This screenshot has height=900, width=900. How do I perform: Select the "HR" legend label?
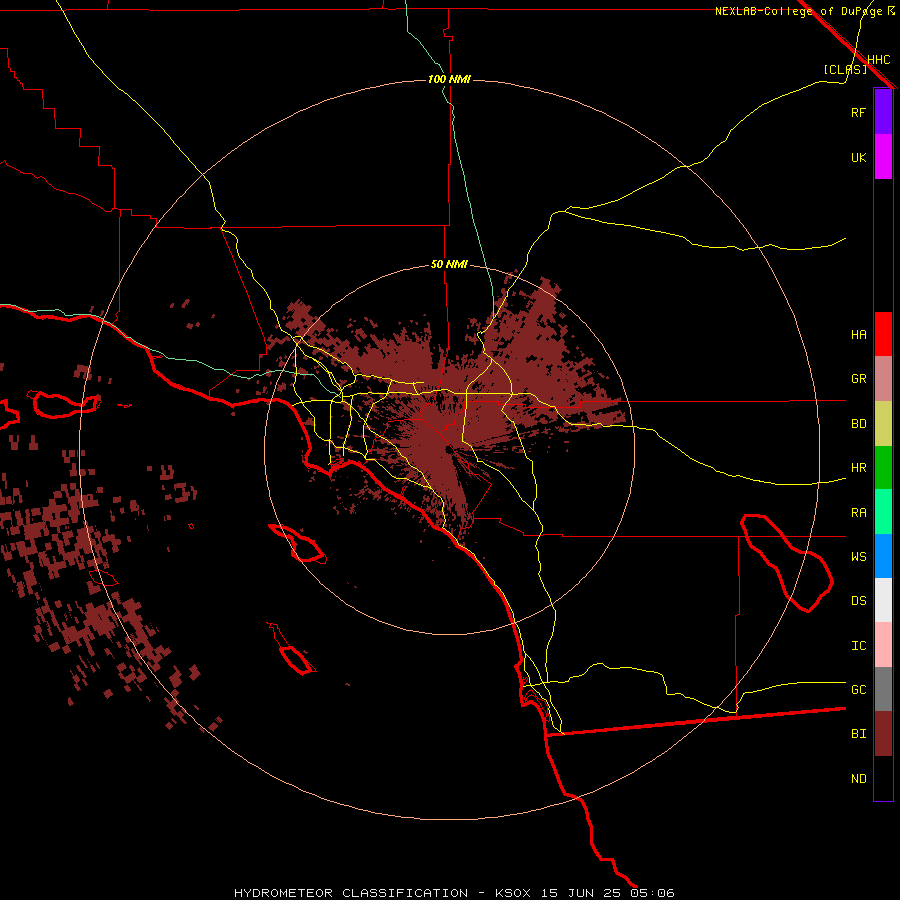click(858, 468)
